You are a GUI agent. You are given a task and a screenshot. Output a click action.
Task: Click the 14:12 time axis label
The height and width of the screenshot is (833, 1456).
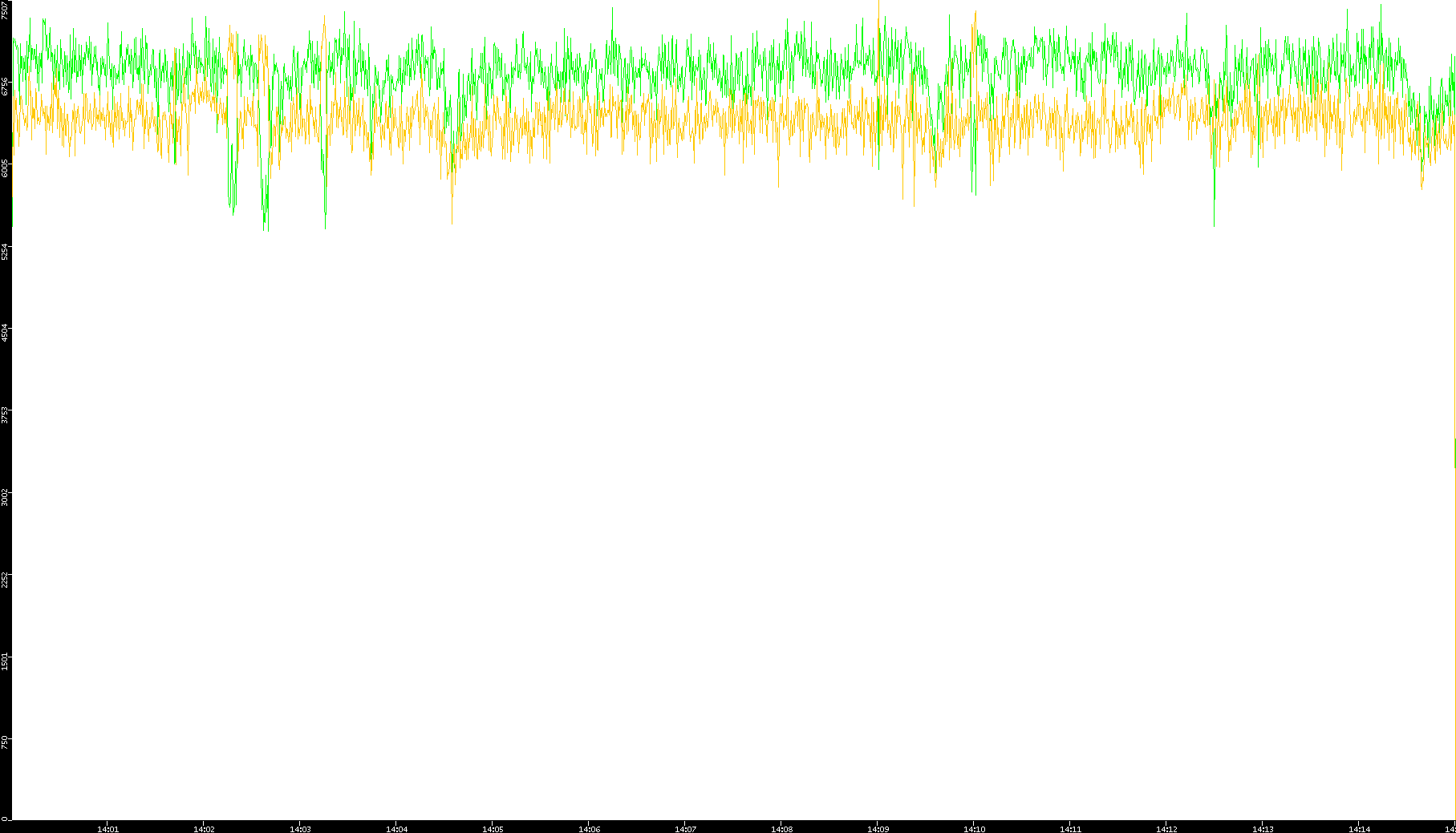click(x=1166, y=829)
